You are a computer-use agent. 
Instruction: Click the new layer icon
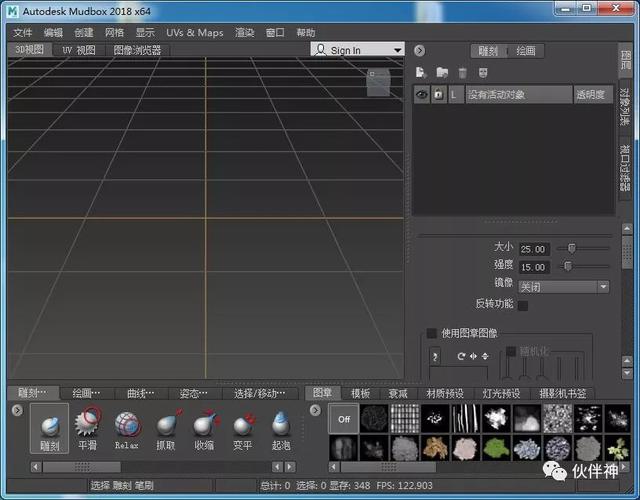pos(421,73)
